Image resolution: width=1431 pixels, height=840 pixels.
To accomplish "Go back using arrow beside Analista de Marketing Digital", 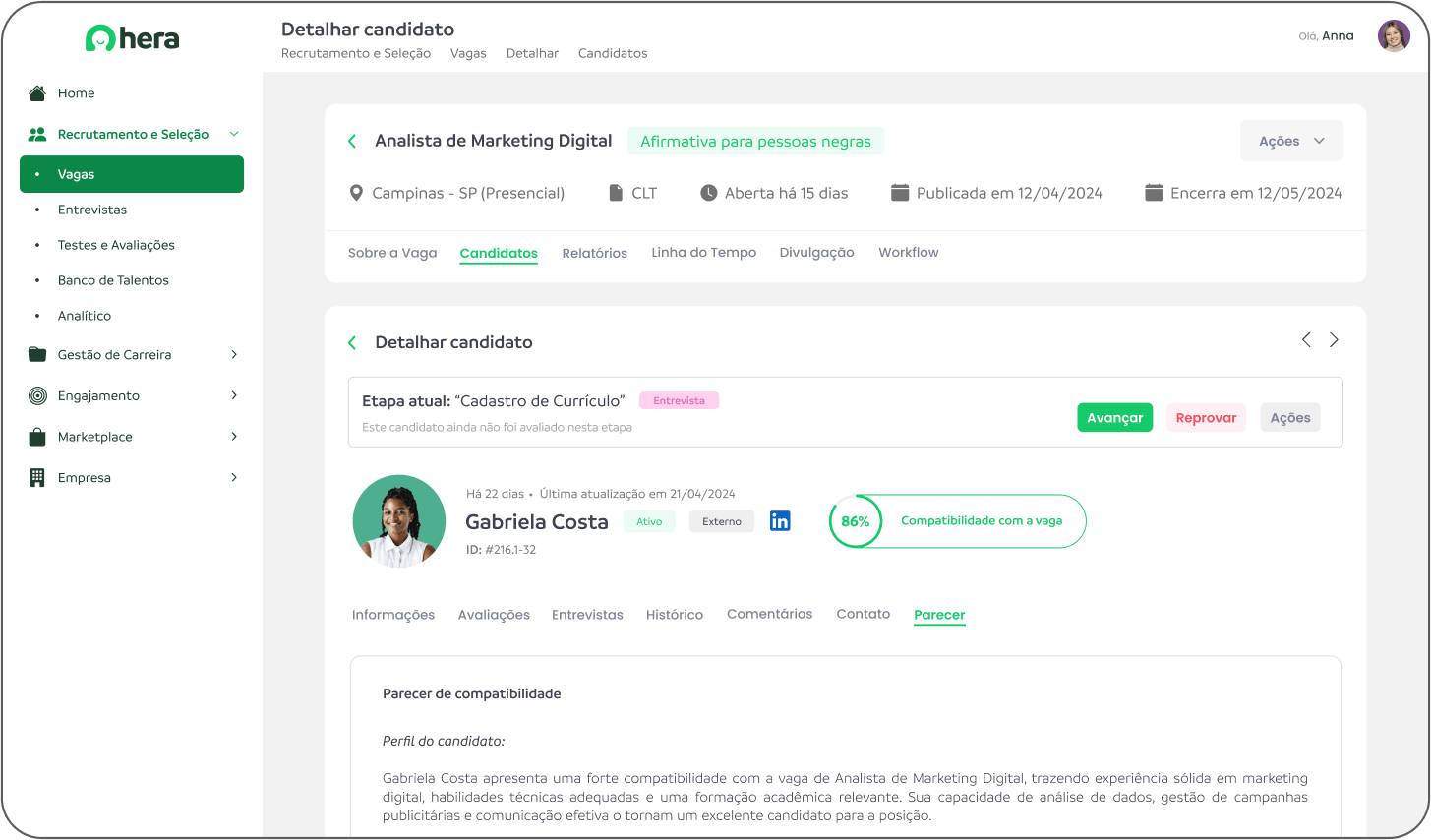I will 352,142.
